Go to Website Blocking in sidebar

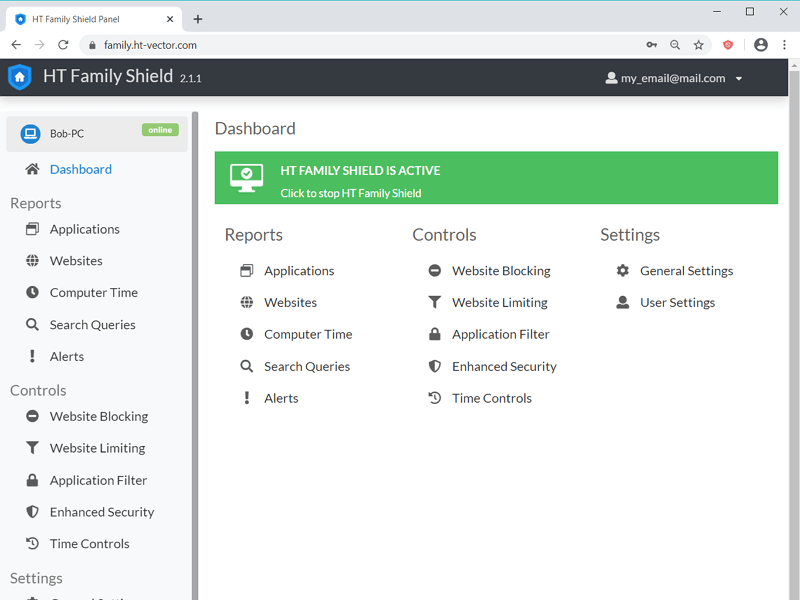(99, 416)
